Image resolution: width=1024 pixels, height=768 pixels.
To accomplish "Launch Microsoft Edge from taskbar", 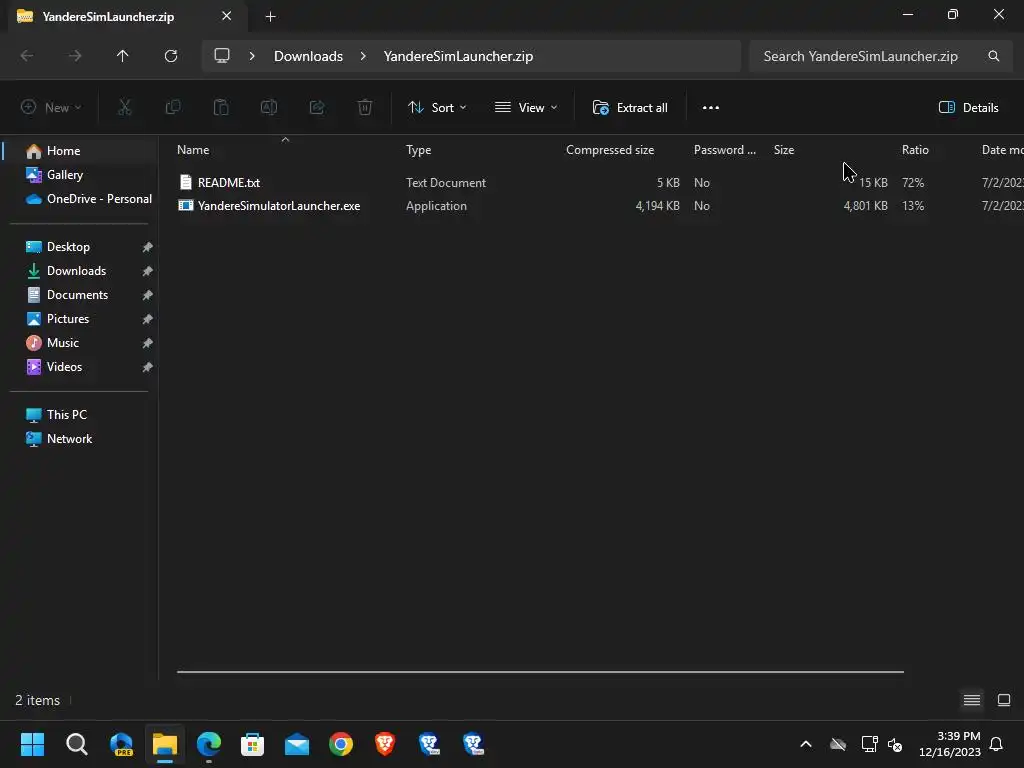I will point(209,744).
